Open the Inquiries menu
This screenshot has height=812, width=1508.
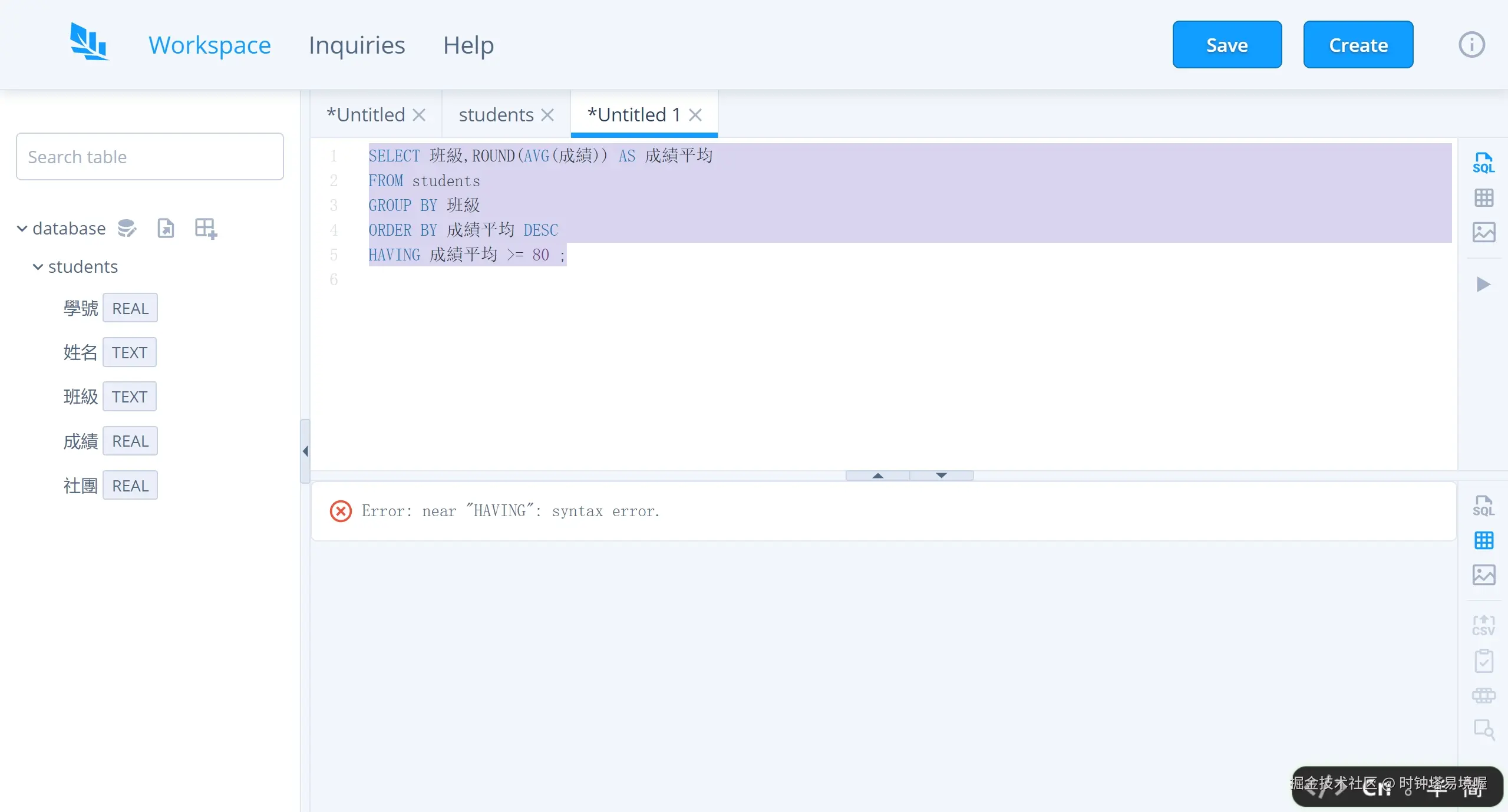click(356, 45)
